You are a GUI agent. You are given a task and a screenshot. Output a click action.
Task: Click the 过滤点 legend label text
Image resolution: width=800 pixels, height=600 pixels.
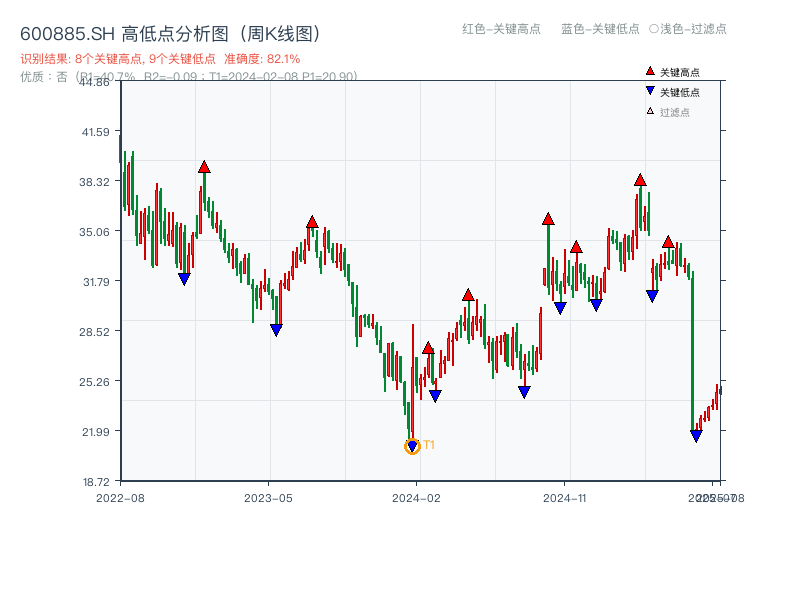[x=675, y=112]
